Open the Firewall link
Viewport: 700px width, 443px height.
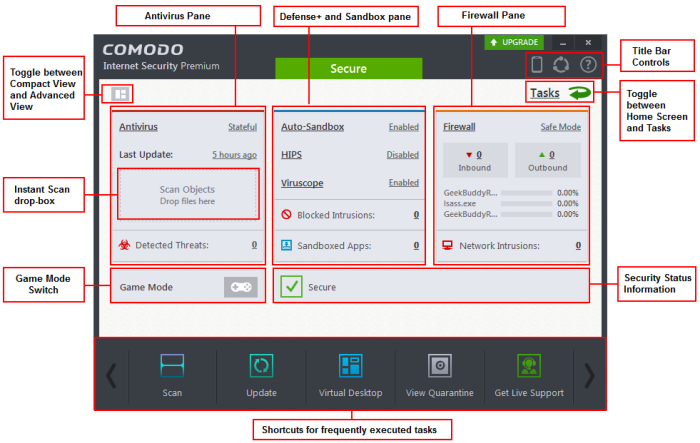[459, 127]
